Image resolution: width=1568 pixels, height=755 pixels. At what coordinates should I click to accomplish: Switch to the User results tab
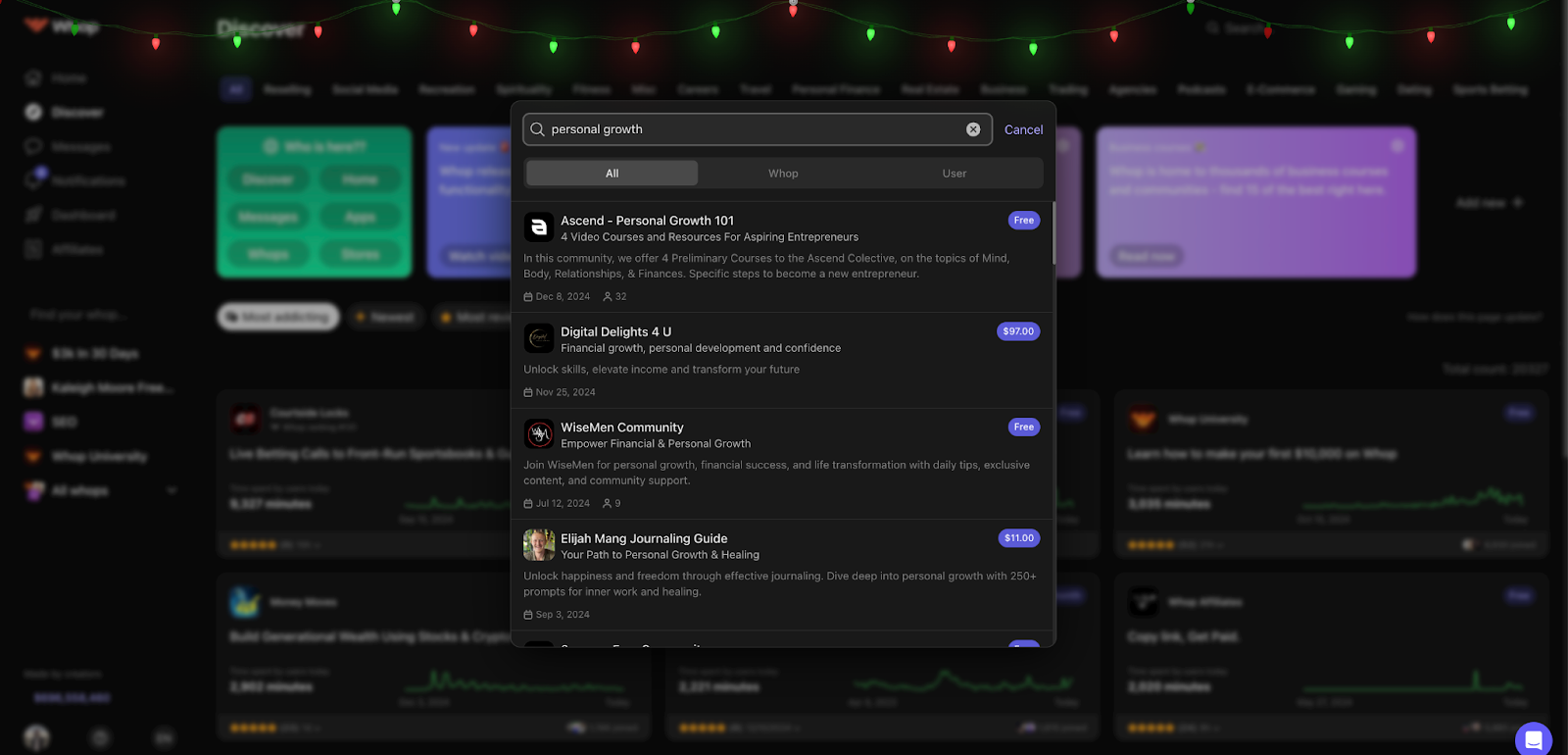955,174
